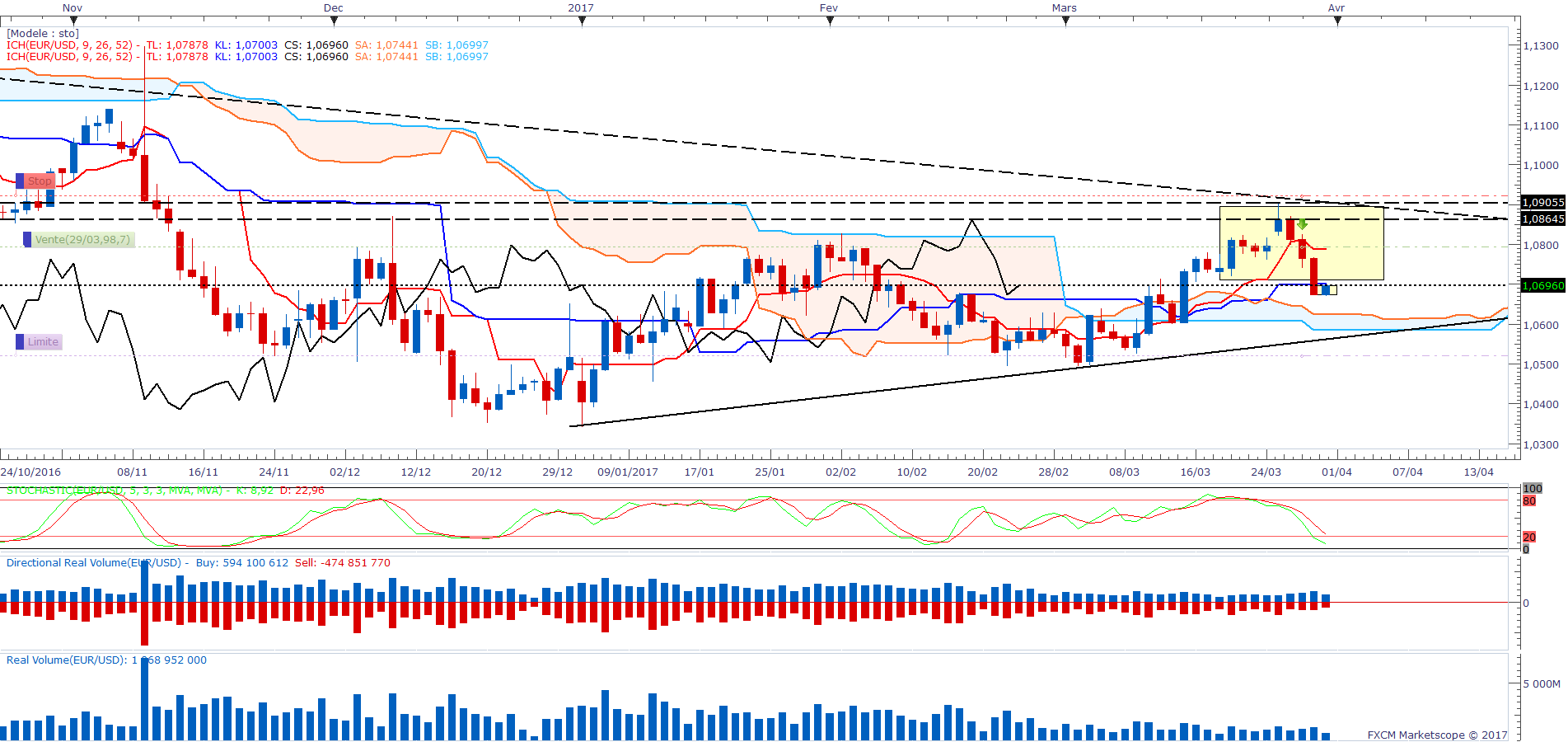Click the 1,1100 price axis label
1568x742 pixels.
tap(1541, 126)
